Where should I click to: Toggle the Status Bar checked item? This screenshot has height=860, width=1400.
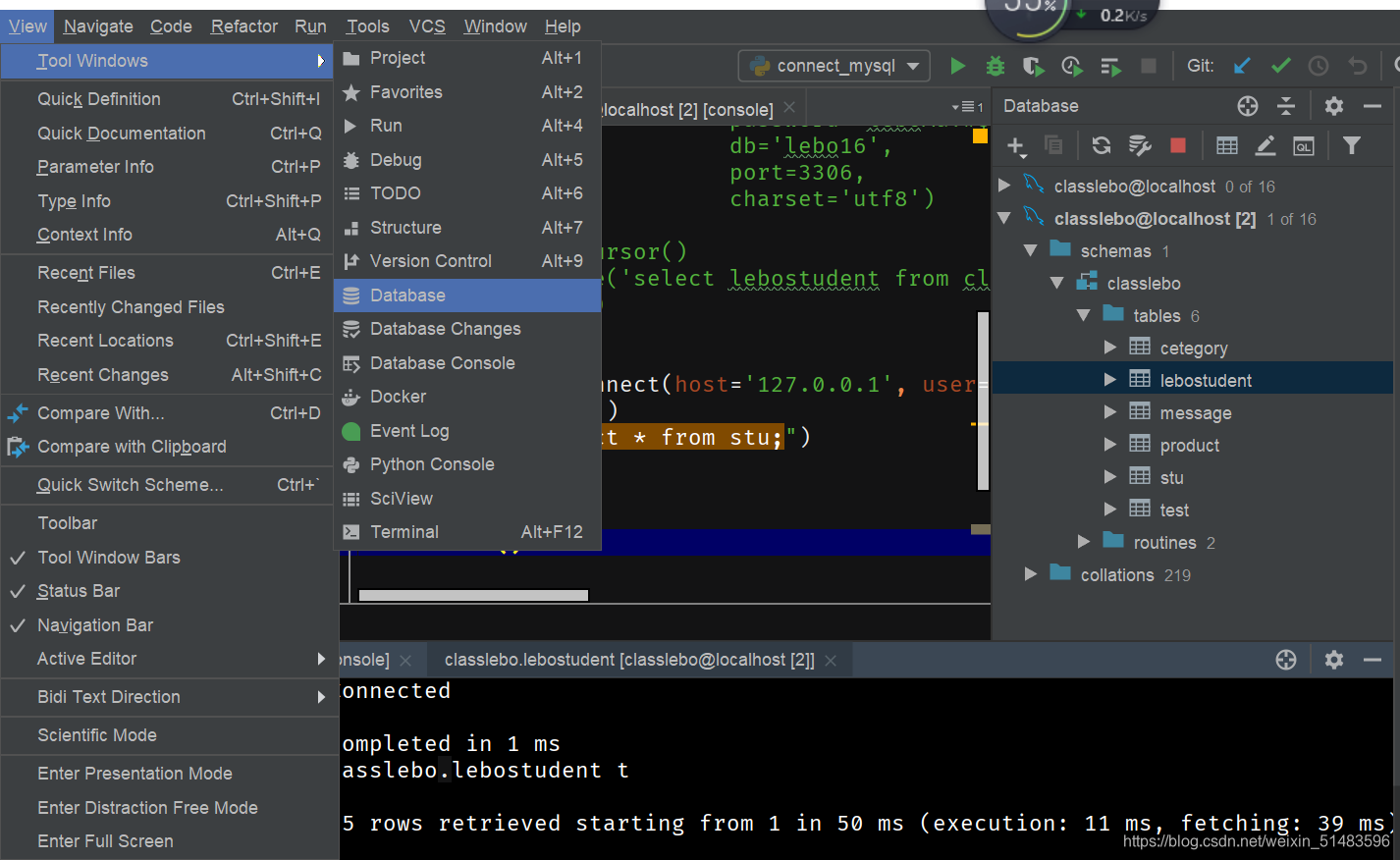pos(169,591)
